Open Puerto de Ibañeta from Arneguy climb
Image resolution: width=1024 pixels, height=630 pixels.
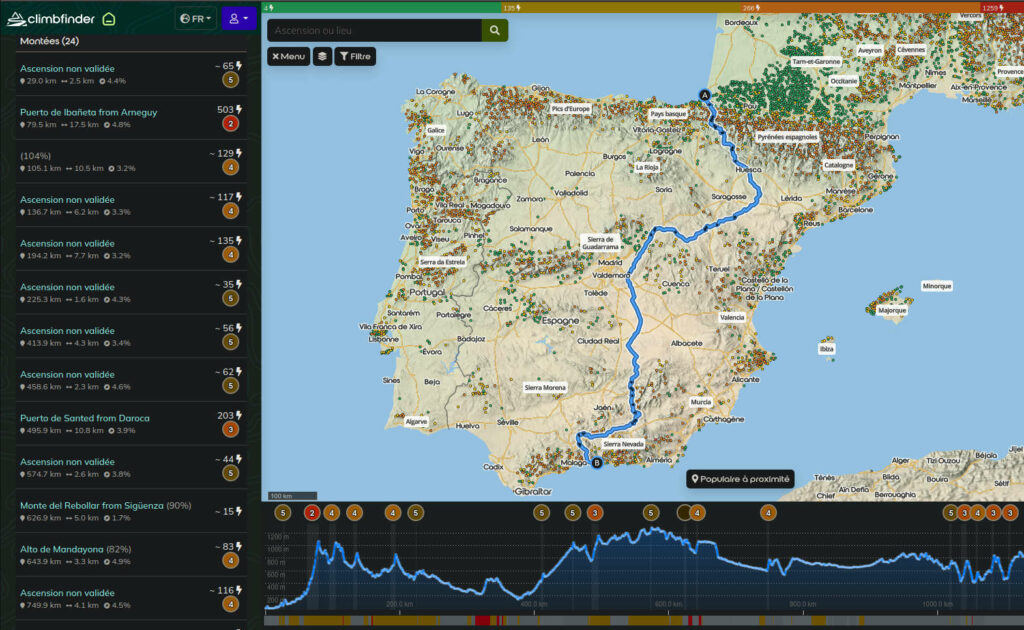88,112
